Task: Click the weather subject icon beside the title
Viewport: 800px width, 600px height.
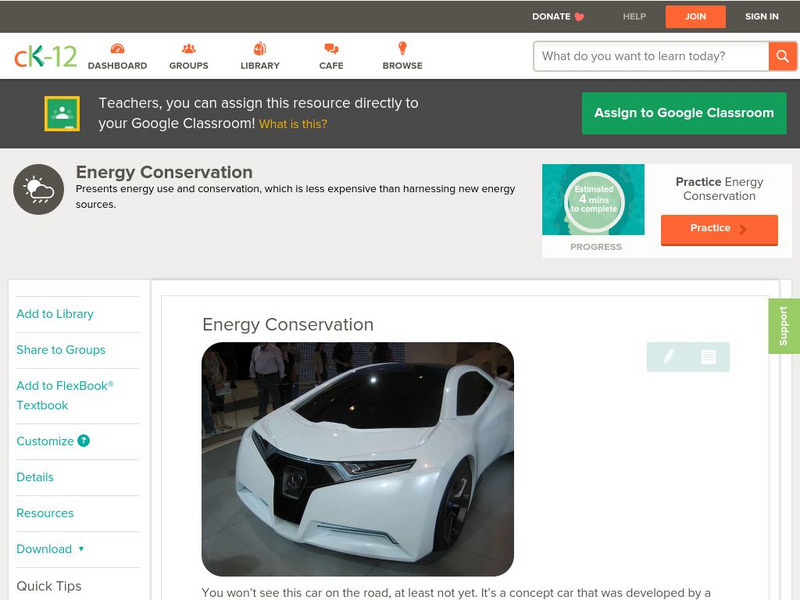Action: coord(39,189)
